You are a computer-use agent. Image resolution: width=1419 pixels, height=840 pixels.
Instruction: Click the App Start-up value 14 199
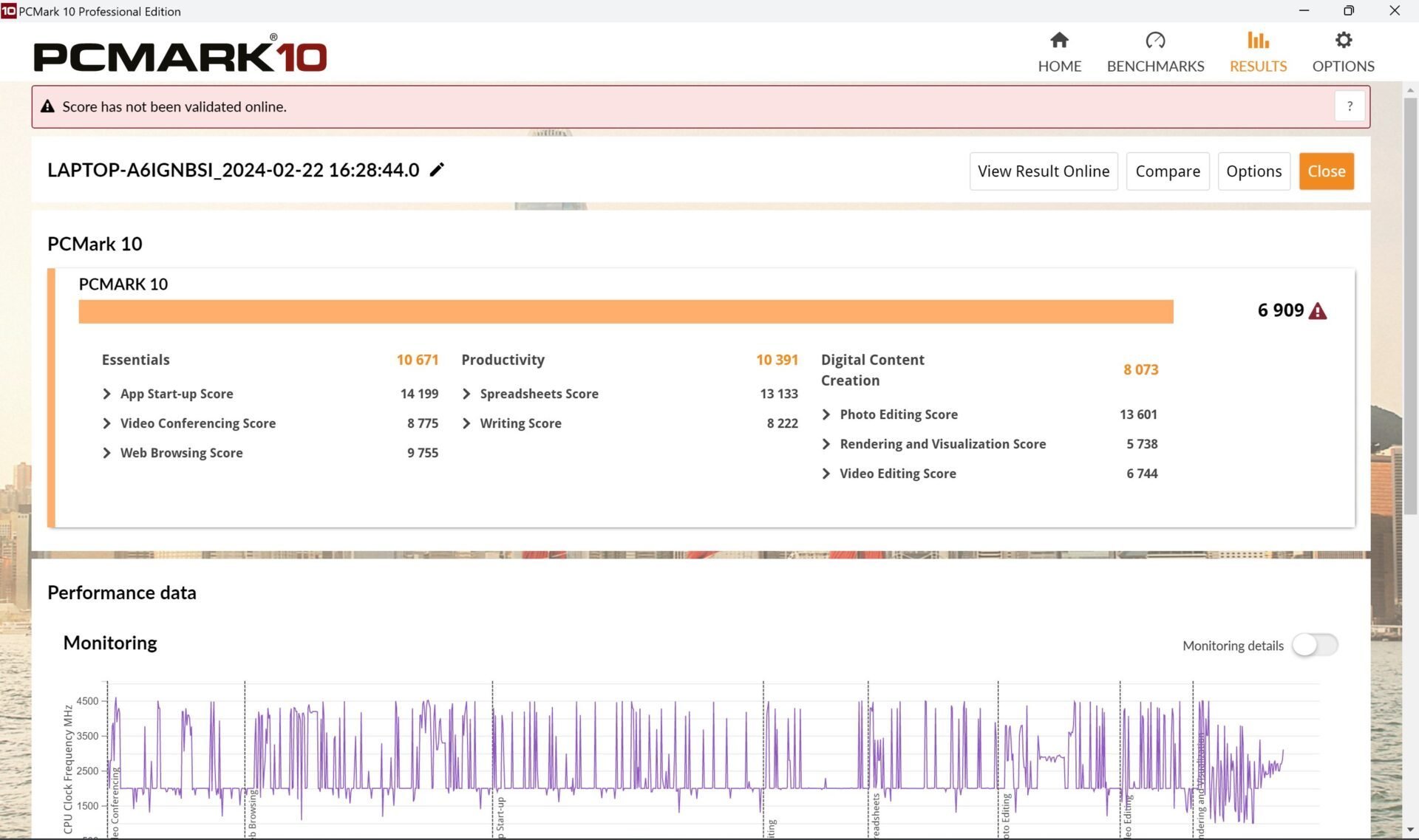tap(419, 394)
